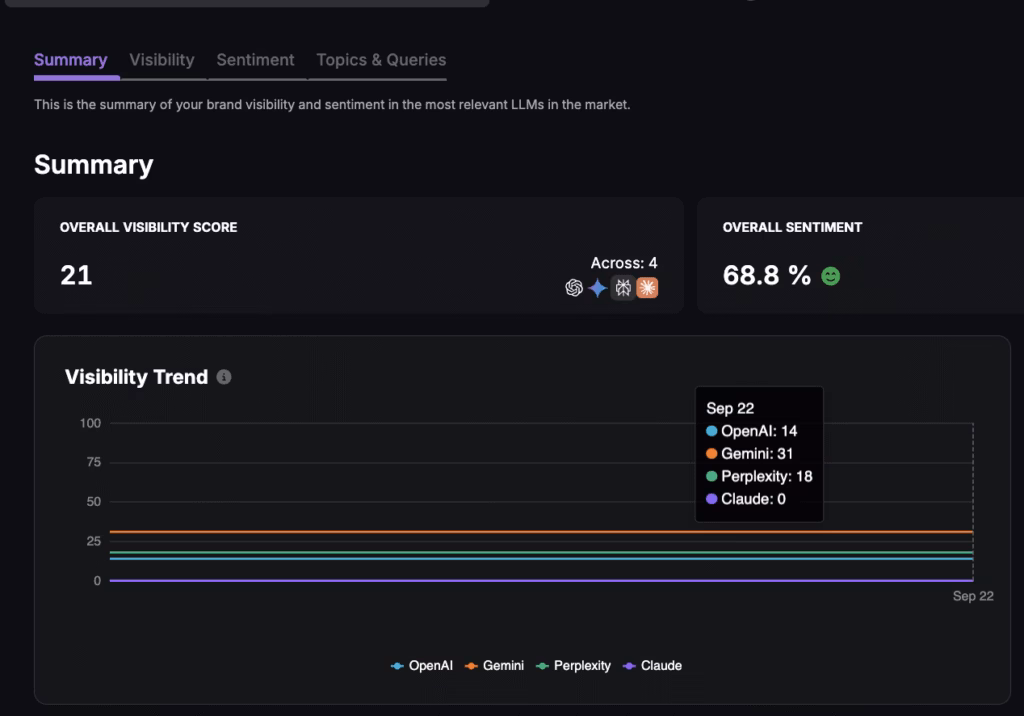Screen dimensions: 1024x716
Task: Click the orange Claude logo icon
Action: pos(647,288)
